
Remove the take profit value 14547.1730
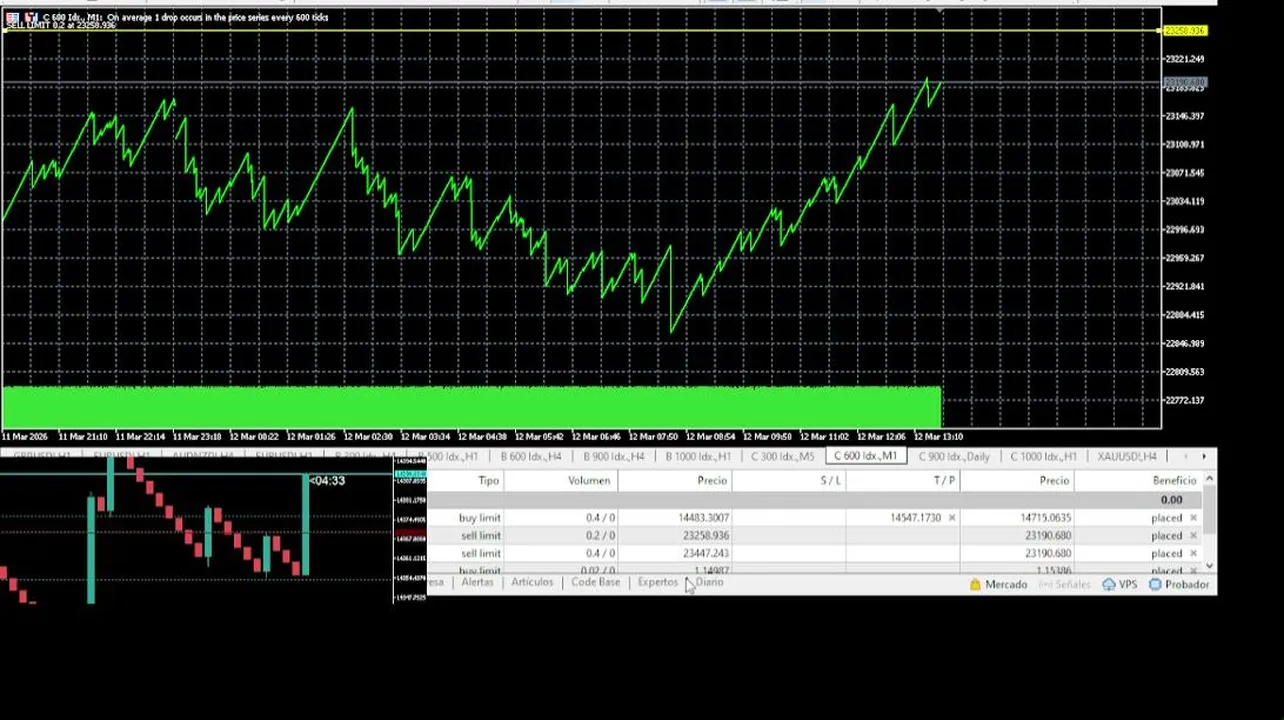pyautogui.click(x=951, y=518)
